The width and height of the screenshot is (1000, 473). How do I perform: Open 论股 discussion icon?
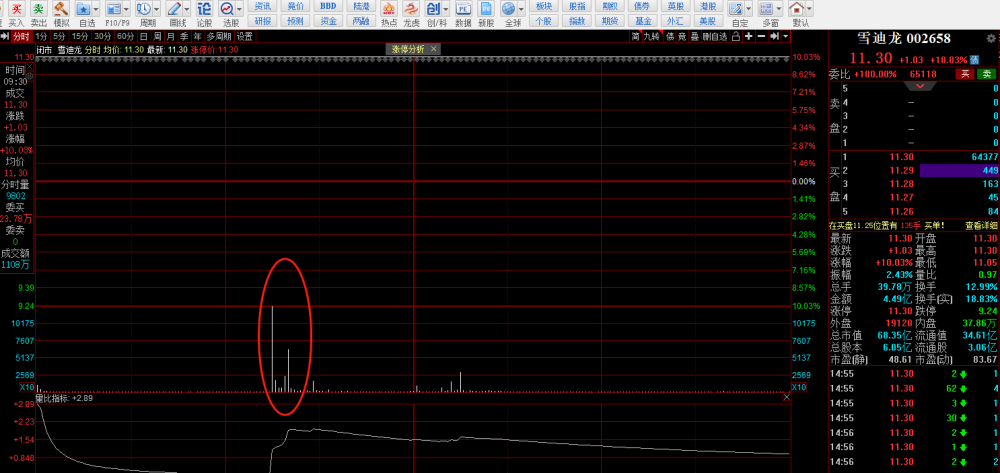pyautogui.click(x=204, y=9)
